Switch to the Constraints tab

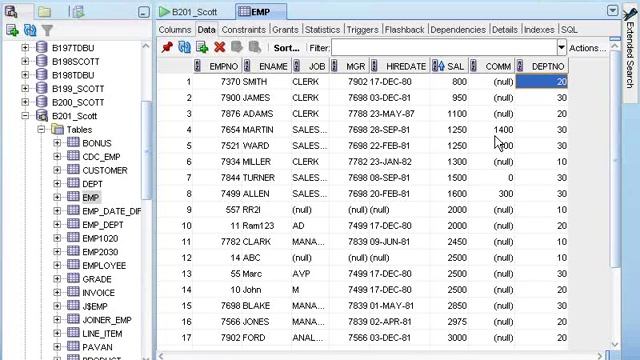[243, 29]
